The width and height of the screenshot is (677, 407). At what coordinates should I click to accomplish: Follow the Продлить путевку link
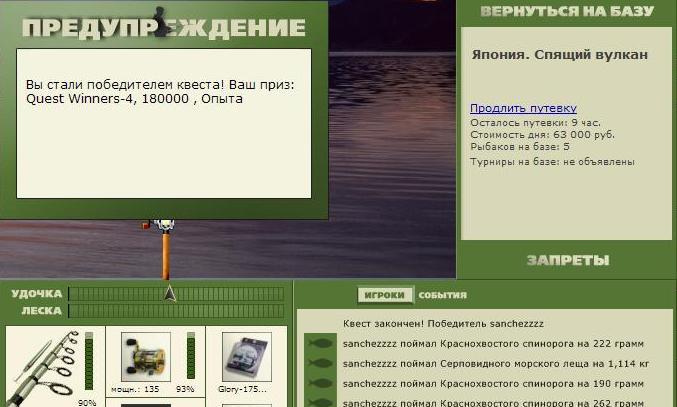[x=523, y=108]
